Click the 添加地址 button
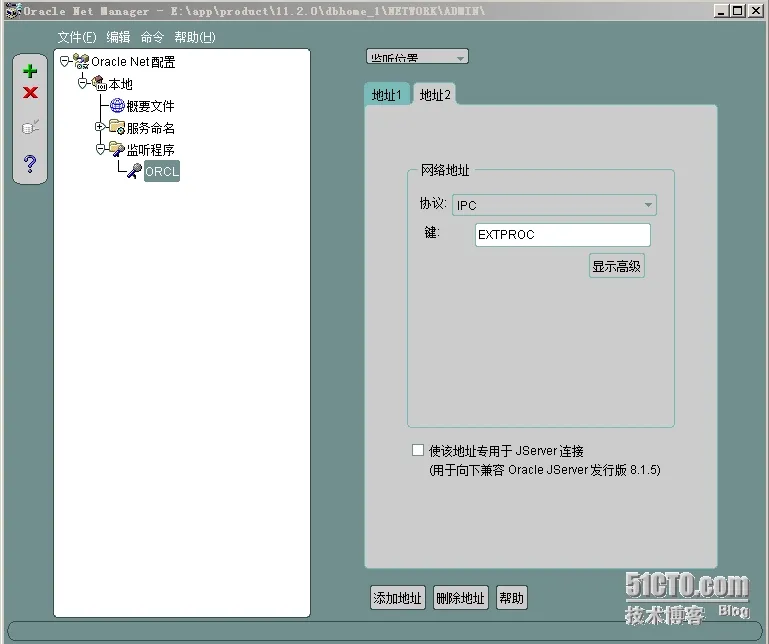The width and height of the screenshot is (769, 644). pos(397,598)
